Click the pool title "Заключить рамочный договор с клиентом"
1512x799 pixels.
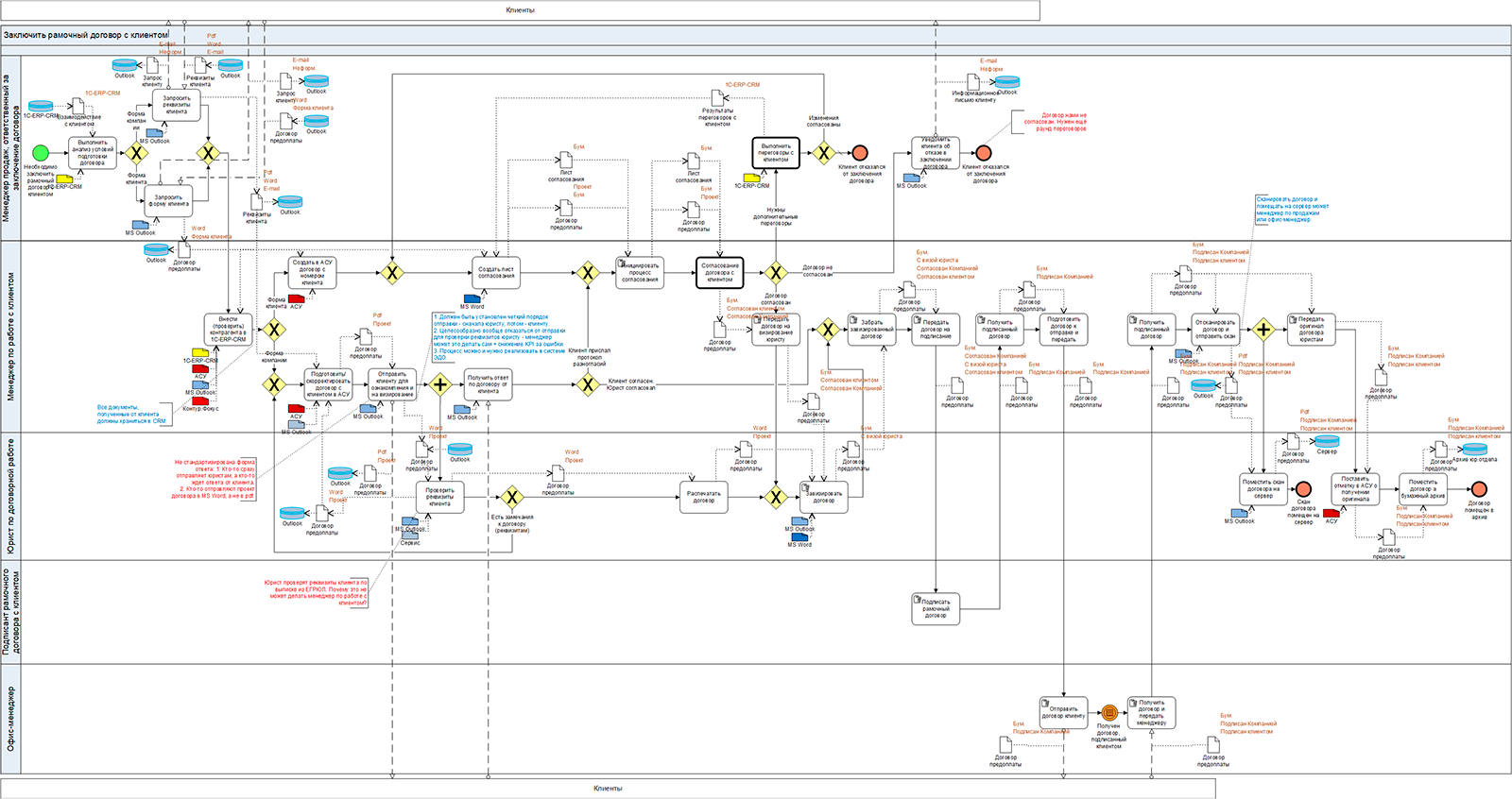click(x=86, y=35)
